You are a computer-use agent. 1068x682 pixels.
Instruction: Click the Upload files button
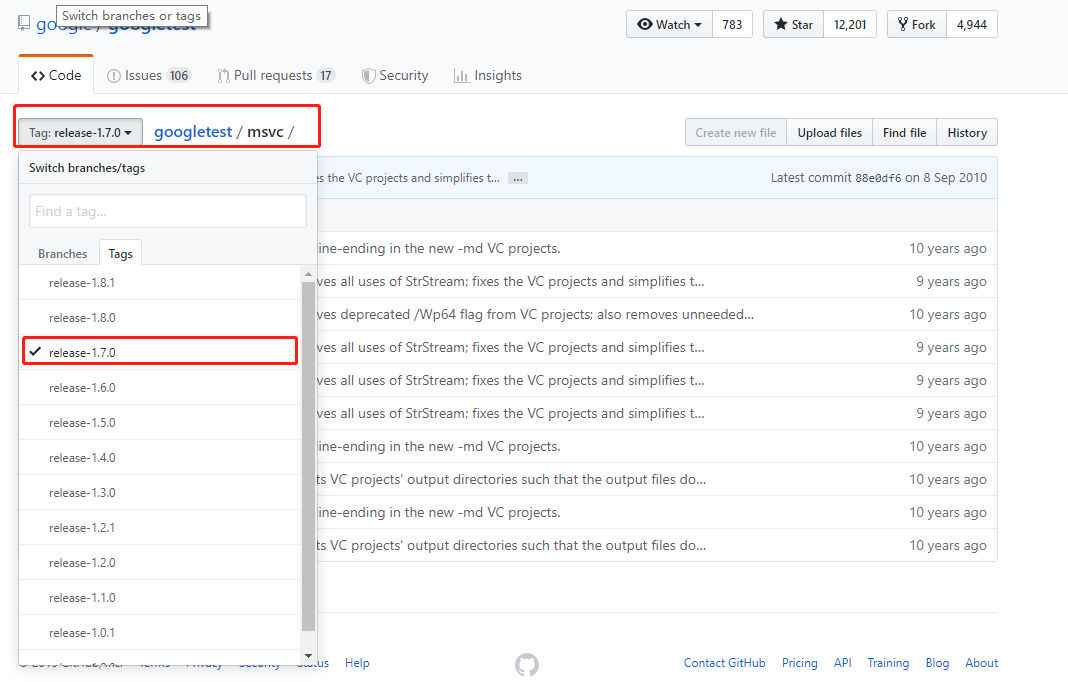pos(830,133)
